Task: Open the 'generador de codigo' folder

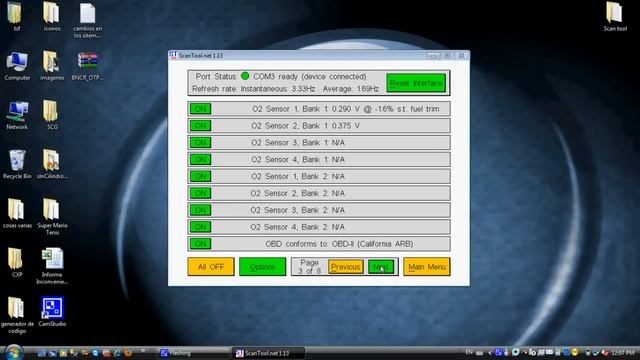Action: 17,315
